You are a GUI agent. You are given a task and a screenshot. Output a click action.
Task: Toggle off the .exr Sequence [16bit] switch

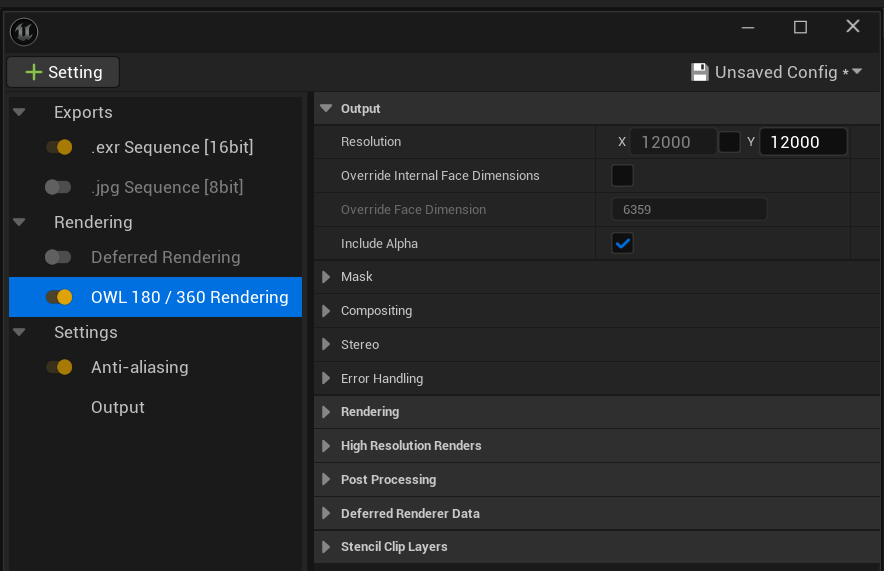pos(59,147)
